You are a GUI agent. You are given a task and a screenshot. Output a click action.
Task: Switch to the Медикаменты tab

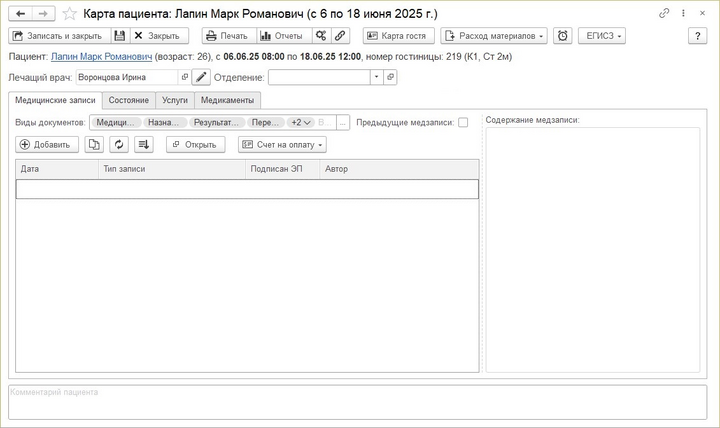tap(227, 100)
